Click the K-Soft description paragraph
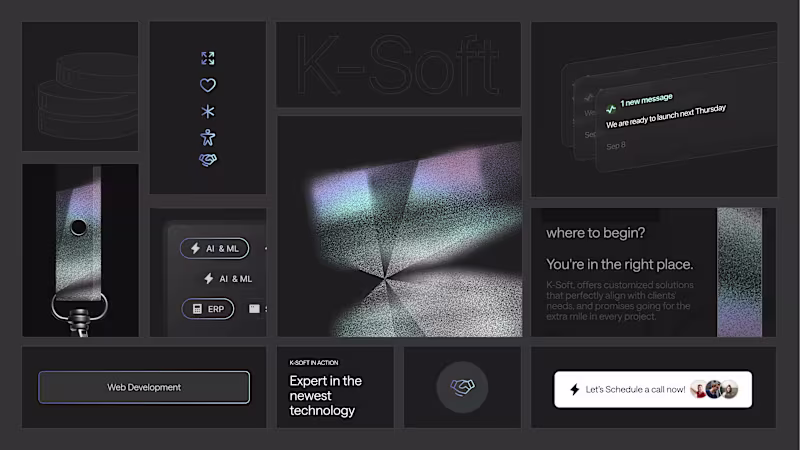 coord(620,301)
